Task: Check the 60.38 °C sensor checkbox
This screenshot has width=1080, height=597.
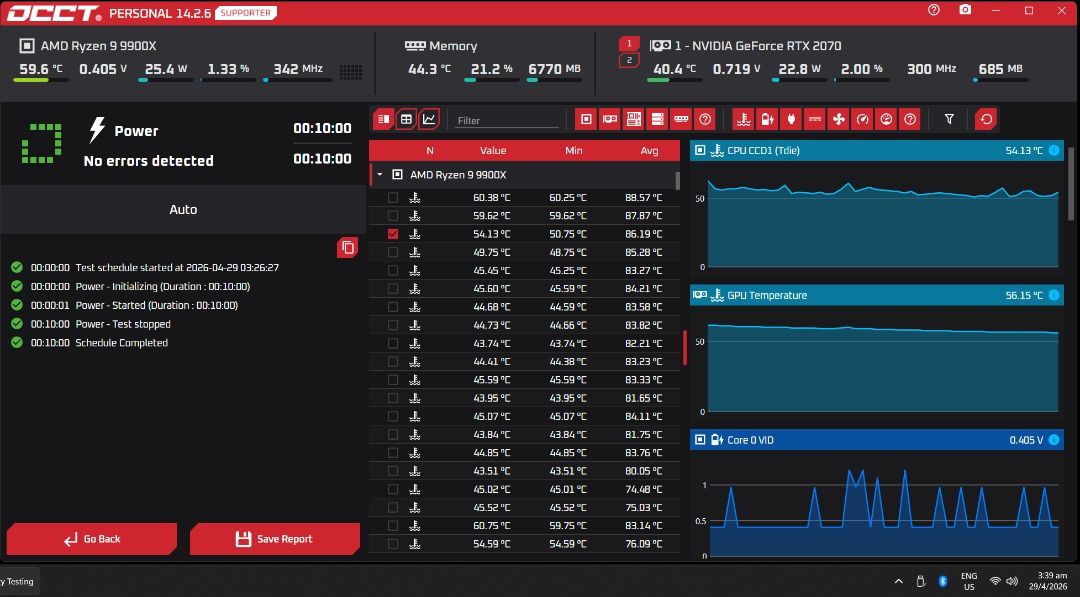Action: [393, 198]
